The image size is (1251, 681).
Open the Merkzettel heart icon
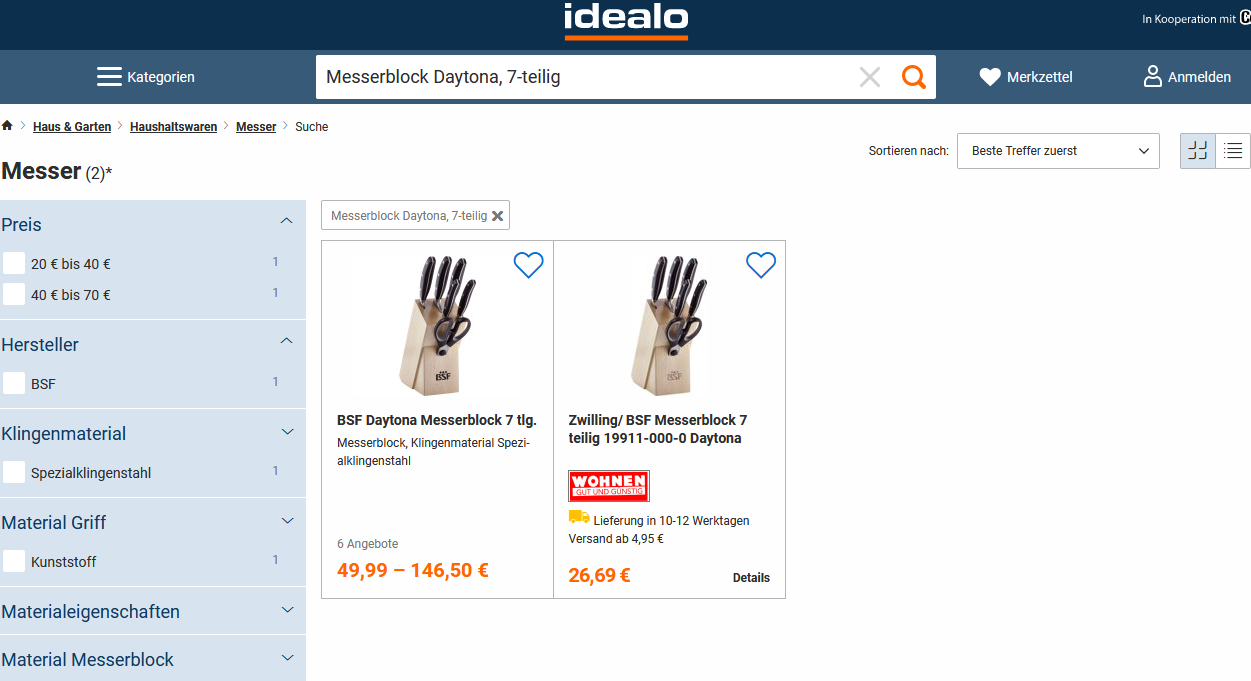990,77
